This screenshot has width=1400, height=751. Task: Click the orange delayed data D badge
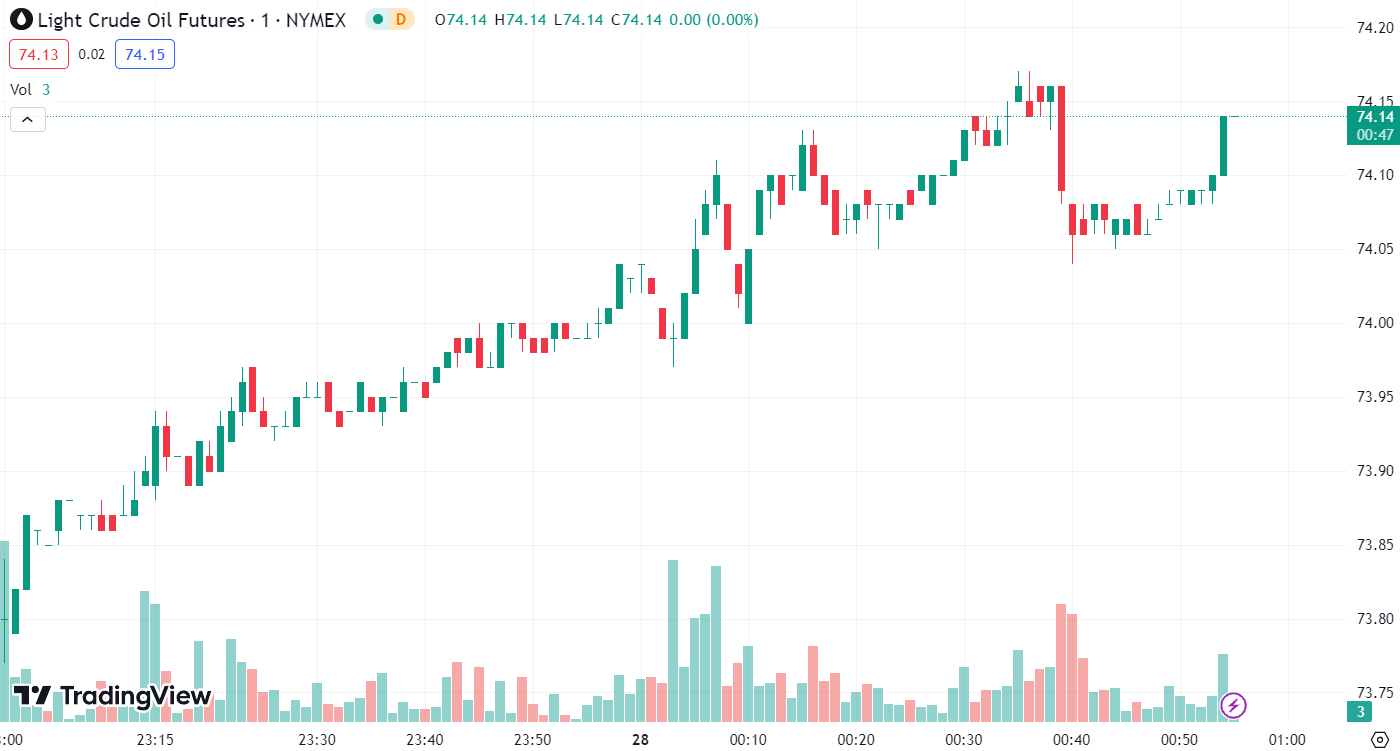(x=401, y=19)
